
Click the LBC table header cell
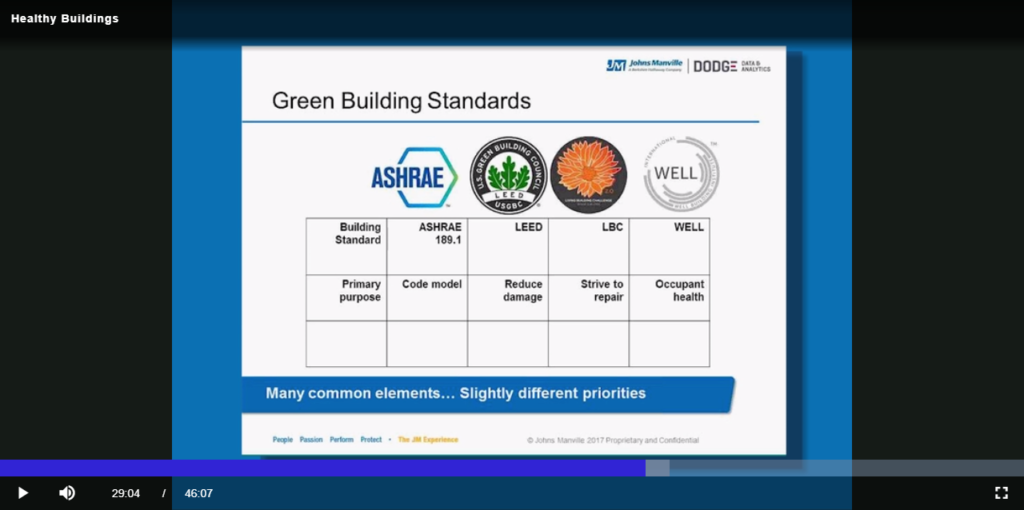pyautogui.click(x=588, y=246)
